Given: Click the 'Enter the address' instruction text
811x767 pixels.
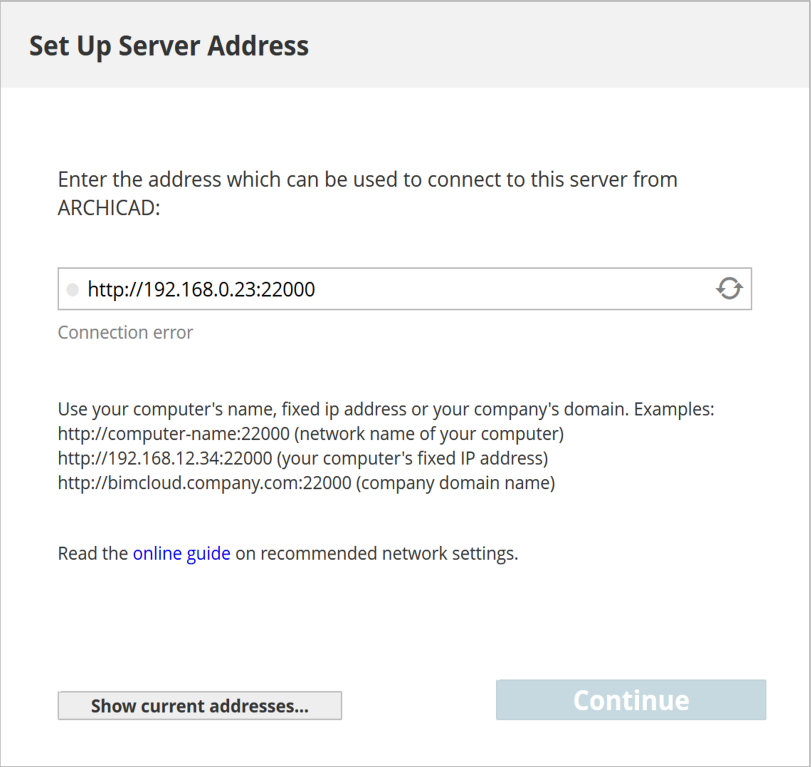Looking at the screenshot, I should pyautogui.click(x=368, y=193).
